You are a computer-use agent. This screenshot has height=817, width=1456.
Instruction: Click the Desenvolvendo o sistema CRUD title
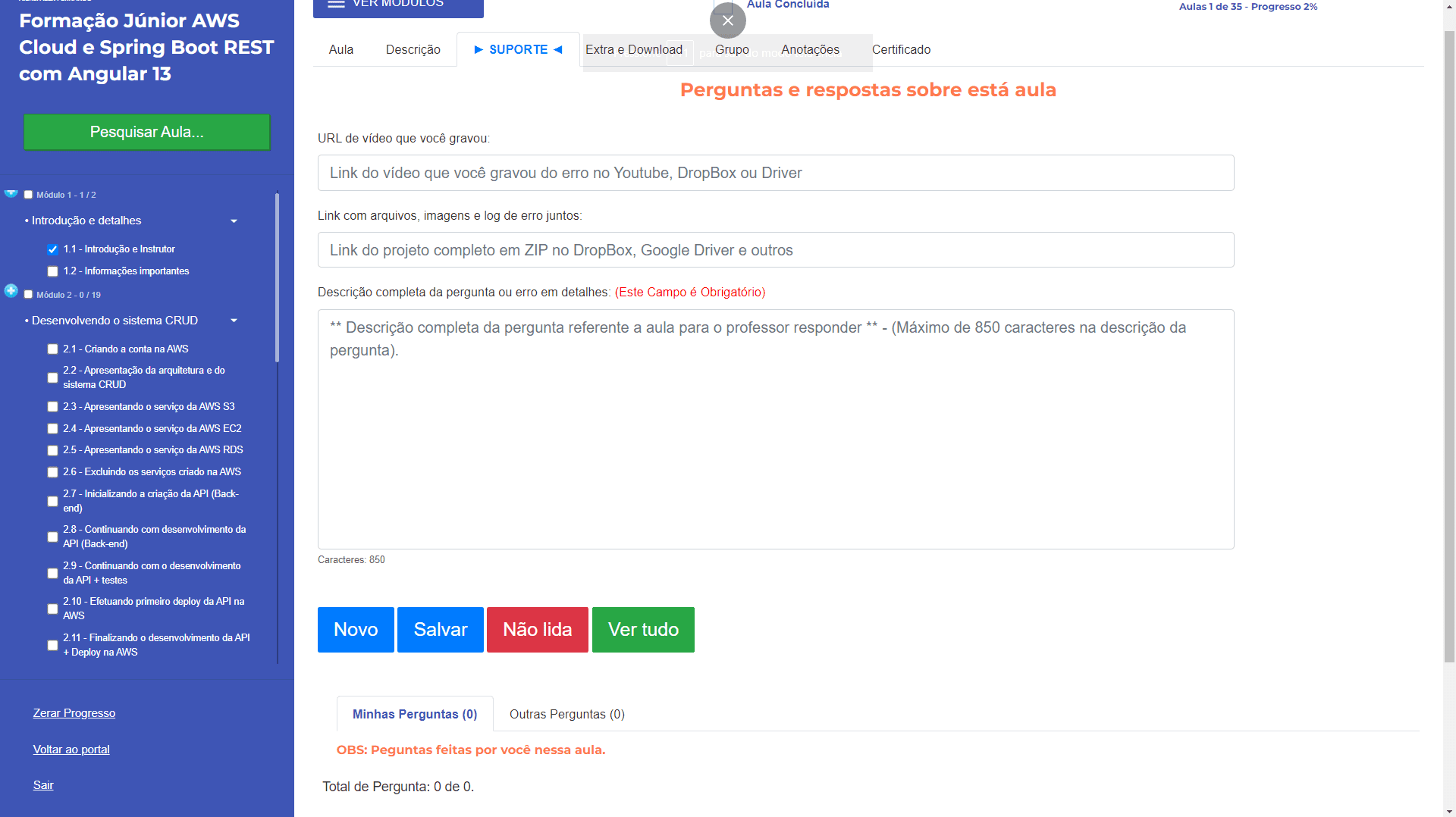[x=115, y=321]
